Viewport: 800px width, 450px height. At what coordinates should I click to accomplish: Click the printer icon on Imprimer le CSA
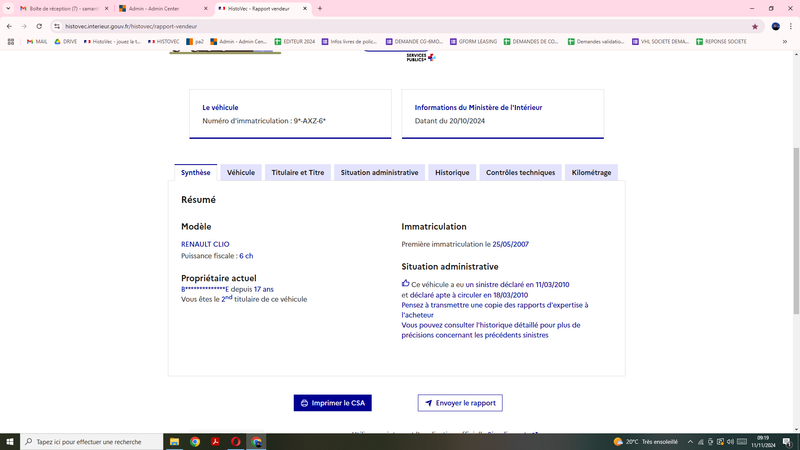[x=305, y=403]
